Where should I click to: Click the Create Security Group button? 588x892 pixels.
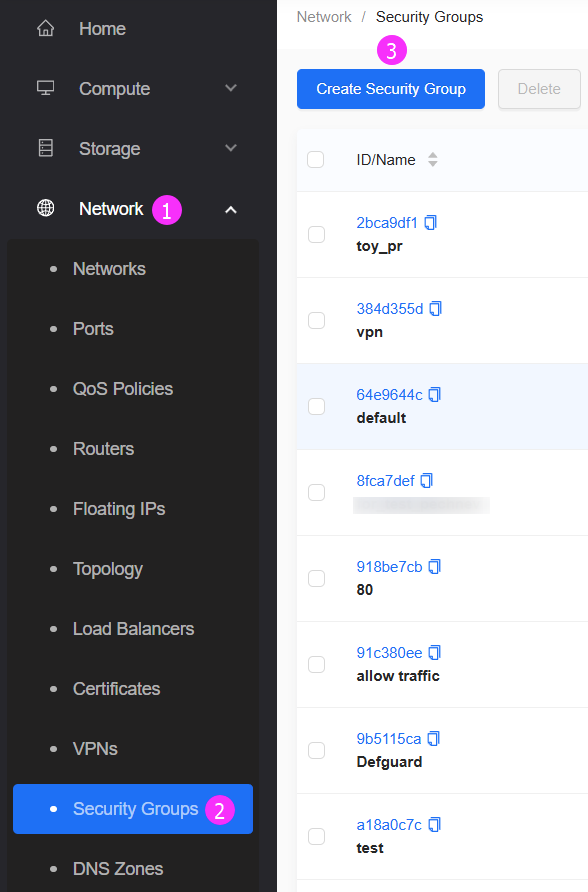391,89
